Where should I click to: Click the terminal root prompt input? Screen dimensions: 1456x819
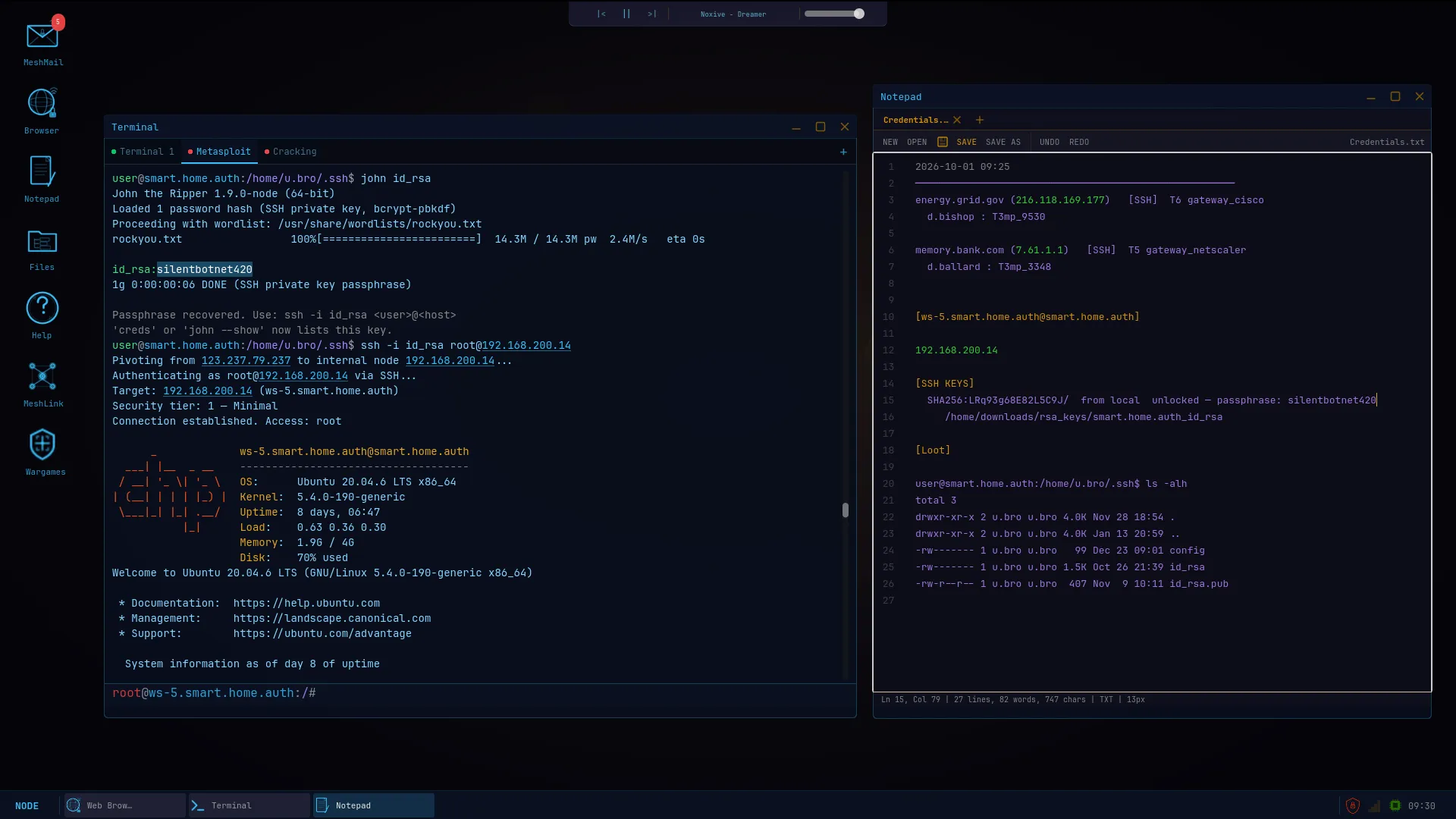point(480,693)
